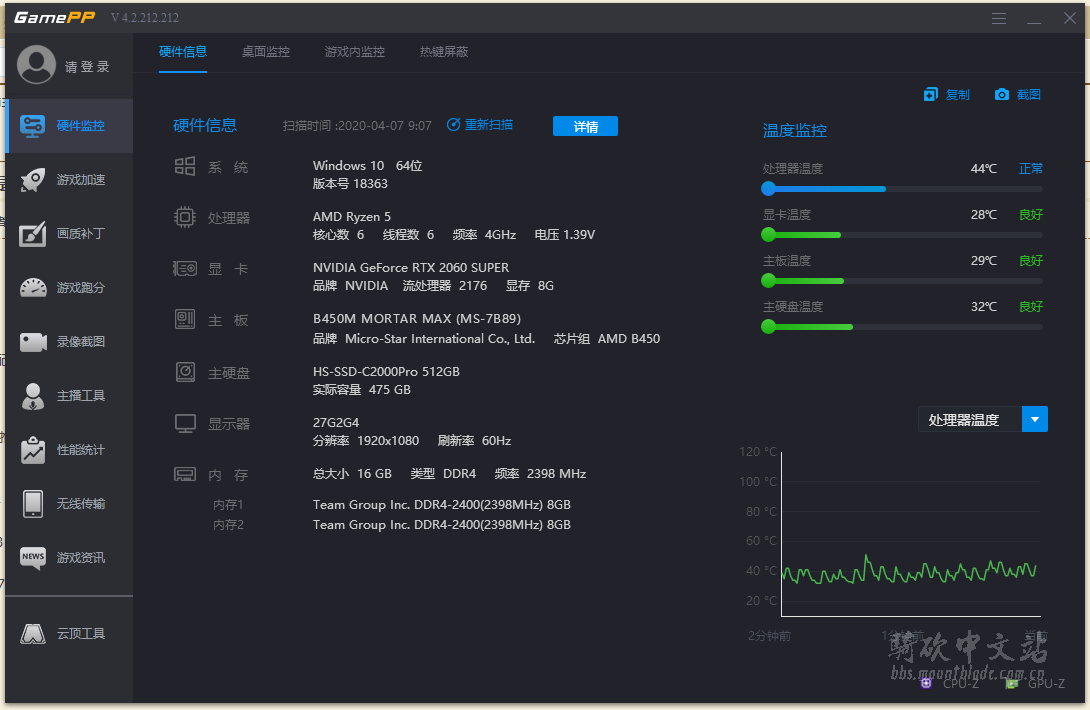Select the 主播工具 streamer icon
1090x710 pixels.
[x=33, y=396]
